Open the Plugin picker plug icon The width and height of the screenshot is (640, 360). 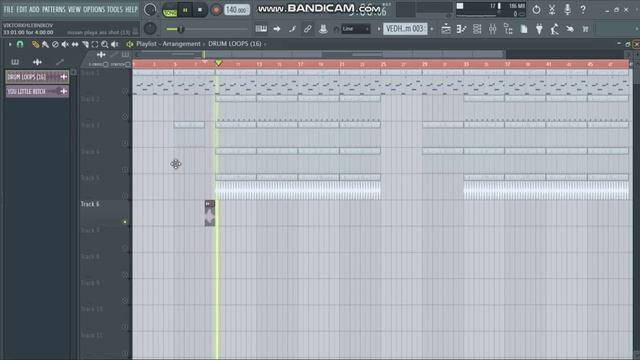click(x=539, y=29)
